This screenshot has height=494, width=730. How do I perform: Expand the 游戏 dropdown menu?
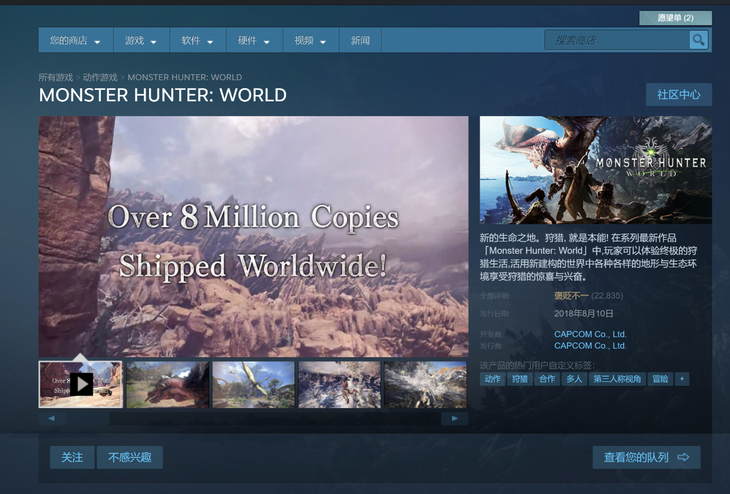pos(141,41)
